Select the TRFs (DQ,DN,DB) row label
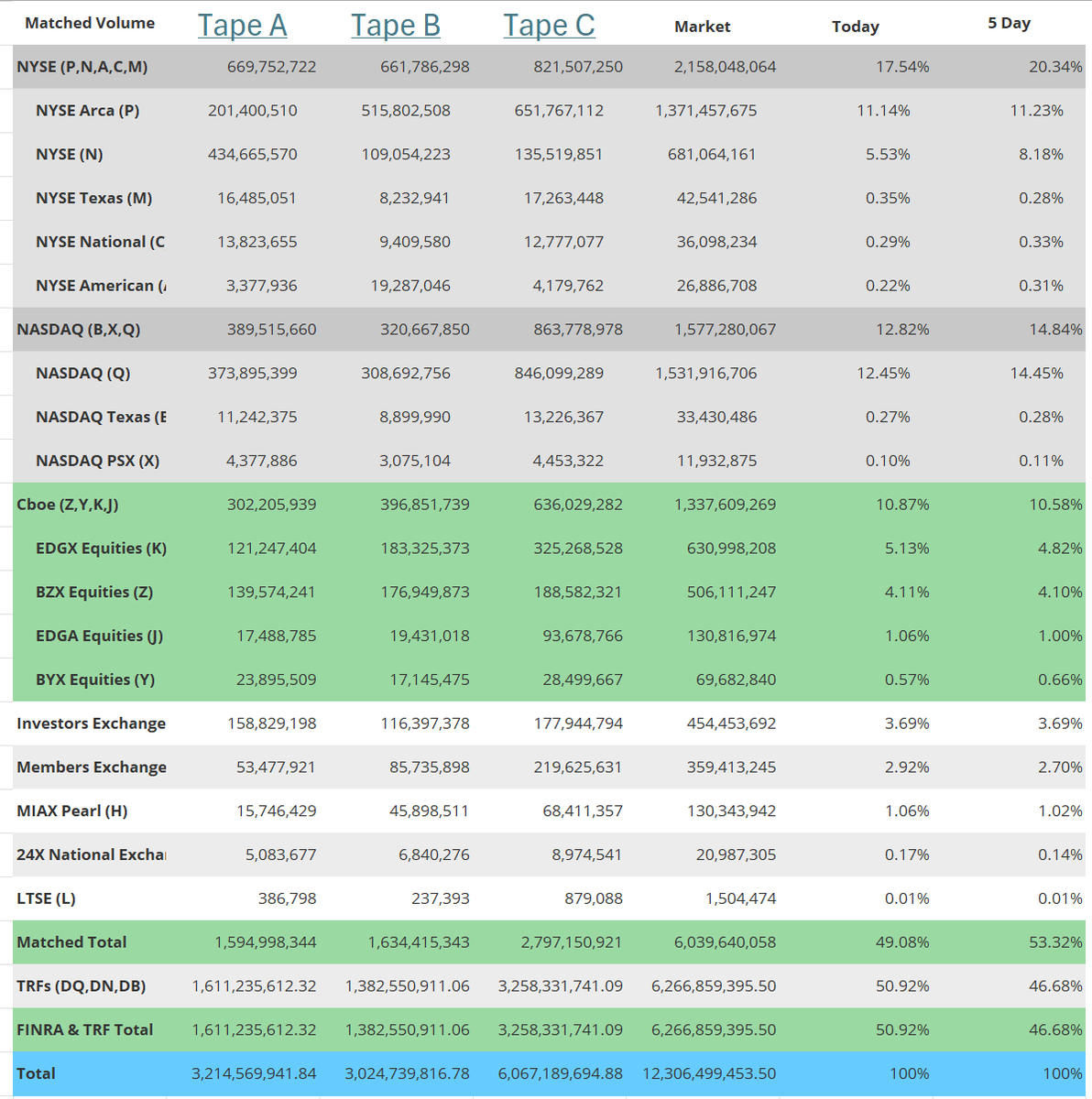 click(82, 986)
